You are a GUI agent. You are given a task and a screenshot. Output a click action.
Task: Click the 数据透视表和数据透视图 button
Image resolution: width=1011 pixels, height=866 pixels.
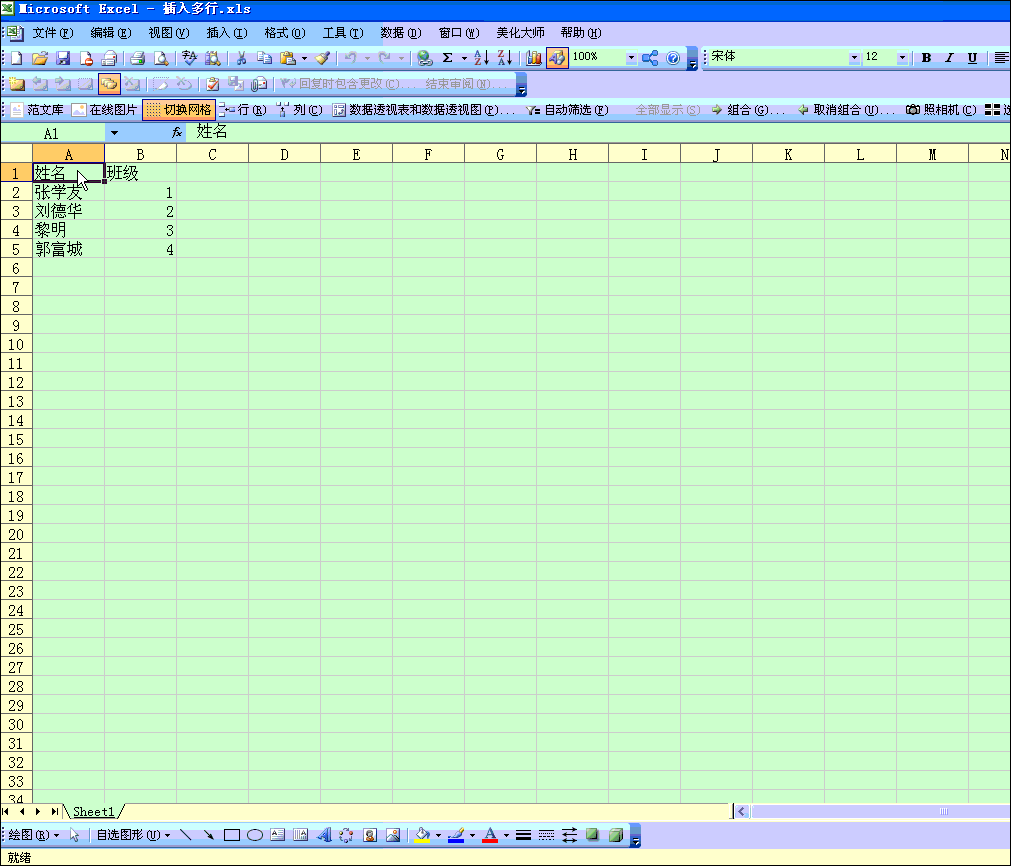click(x=424, y=110)
